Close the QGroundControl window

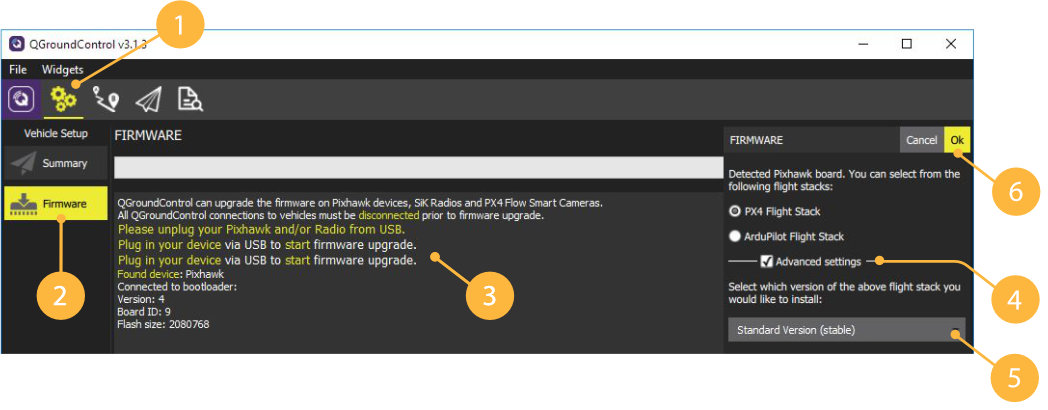click(x=950, y=44)
